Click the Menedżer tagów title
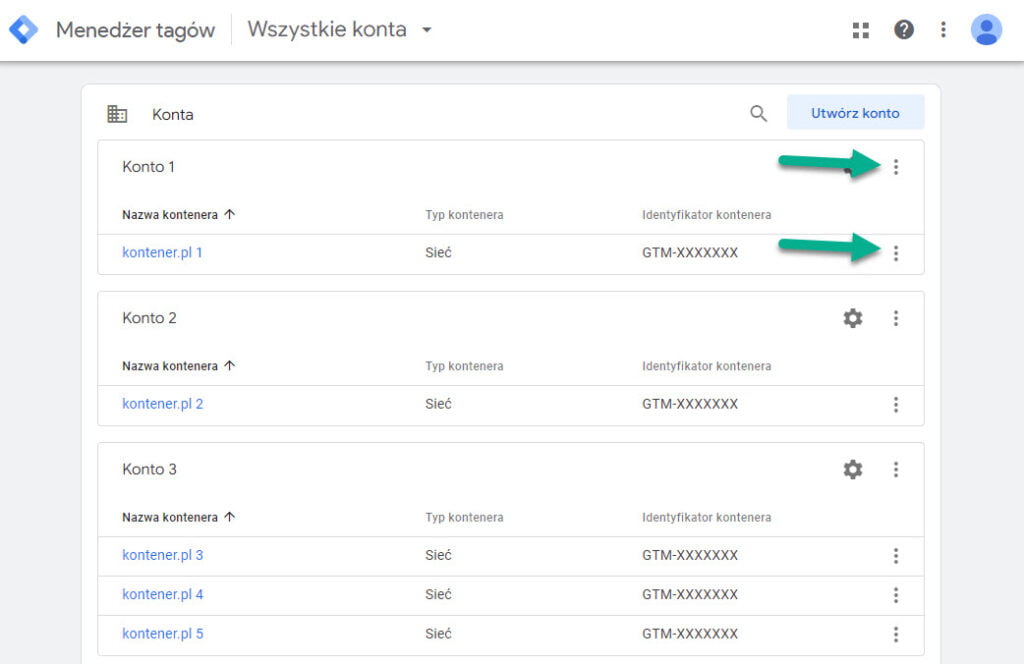 (x=135, y=30)
